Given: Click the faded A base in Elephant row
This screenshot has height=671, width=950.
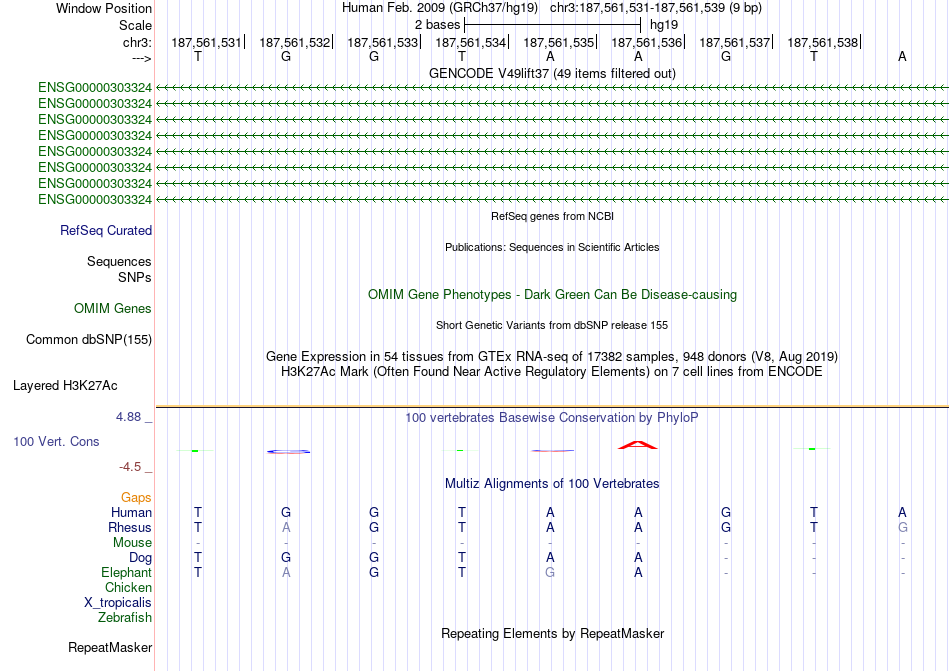Looking at the screenshot, I should tap(286, 572).
